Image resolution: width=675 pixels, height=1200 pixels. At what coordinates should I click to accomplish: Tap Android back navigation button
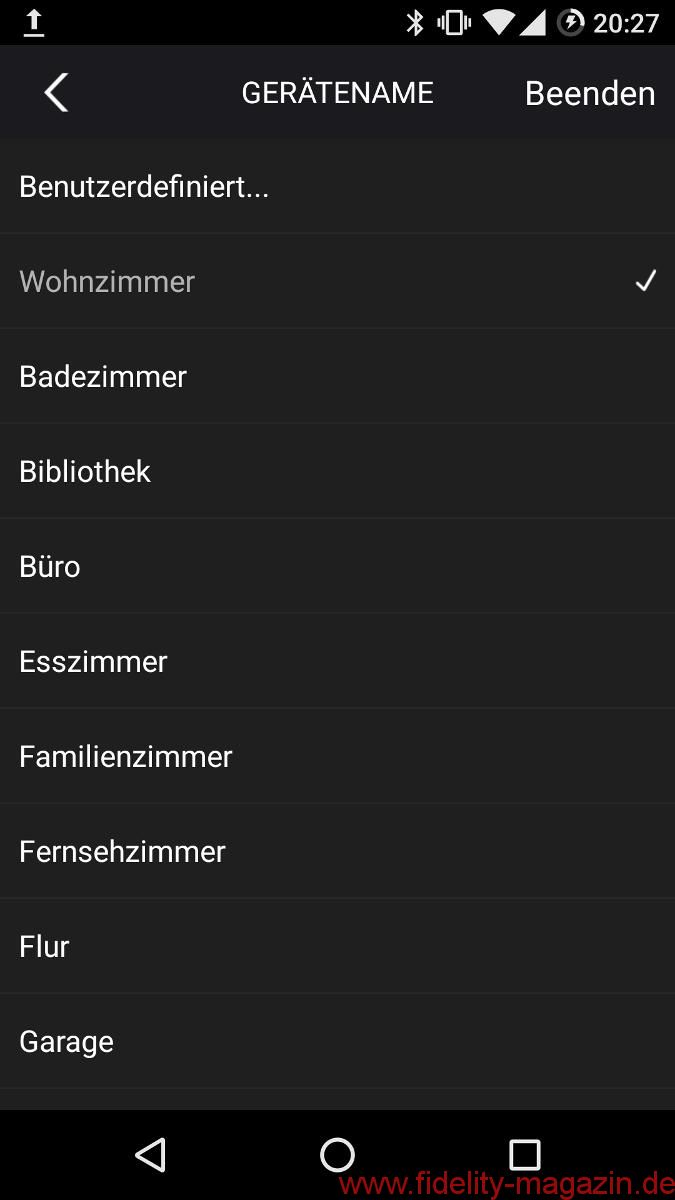click(x=150, y=1154)
